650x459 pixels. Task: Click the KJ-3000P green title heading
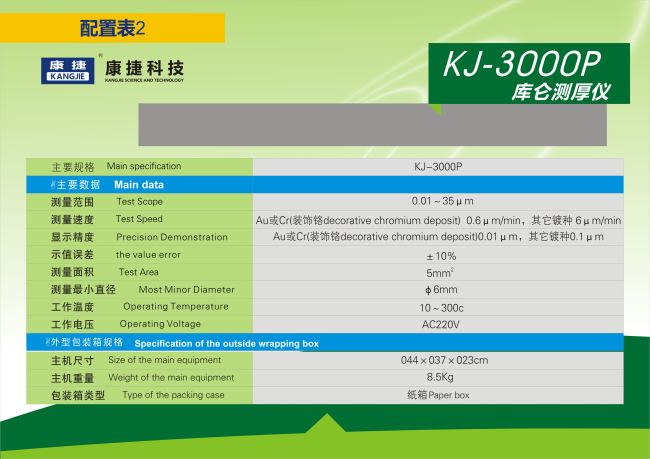coord(521,63)
